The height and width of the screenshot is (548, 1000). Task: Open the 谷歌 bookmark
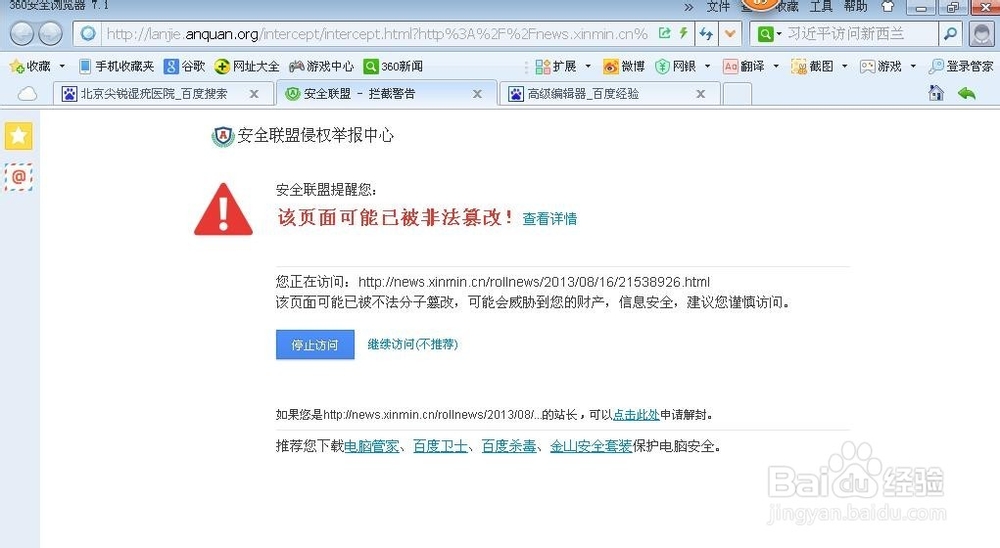(184, 66)
